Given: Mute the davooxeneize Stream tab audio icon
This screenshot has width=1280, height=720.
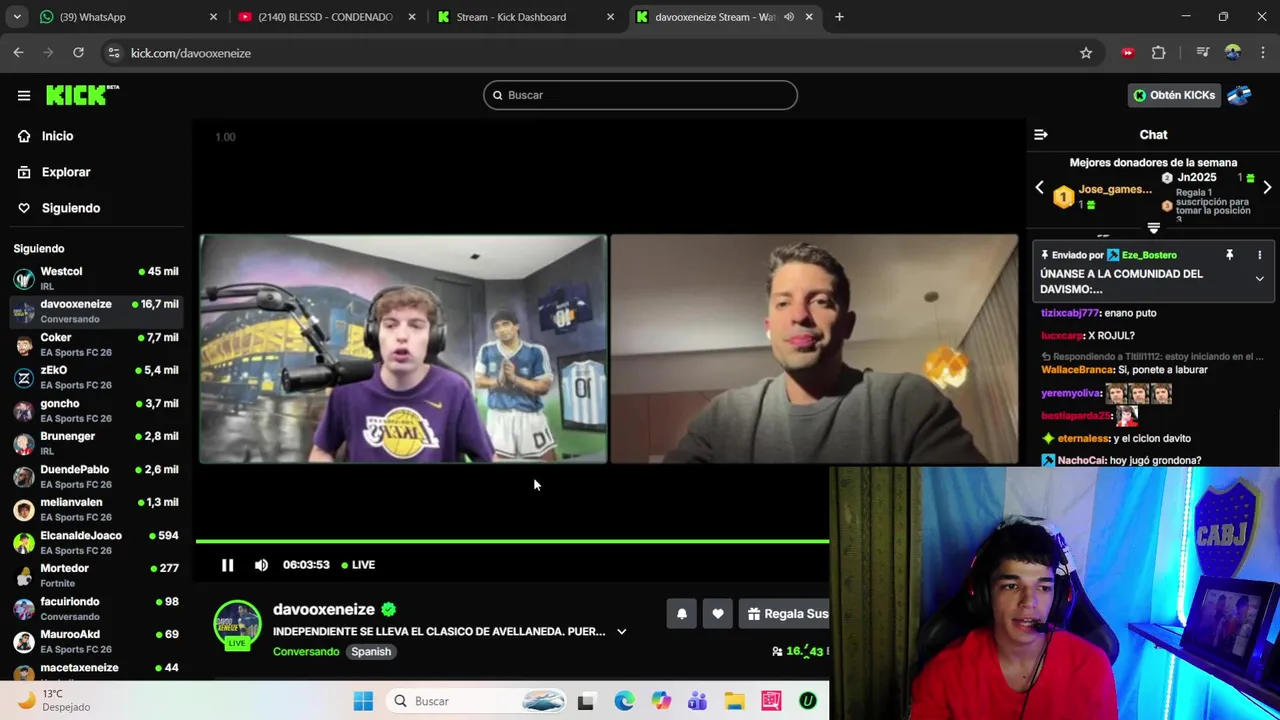Looking at the screenshot, I should [x=788, y=17].
